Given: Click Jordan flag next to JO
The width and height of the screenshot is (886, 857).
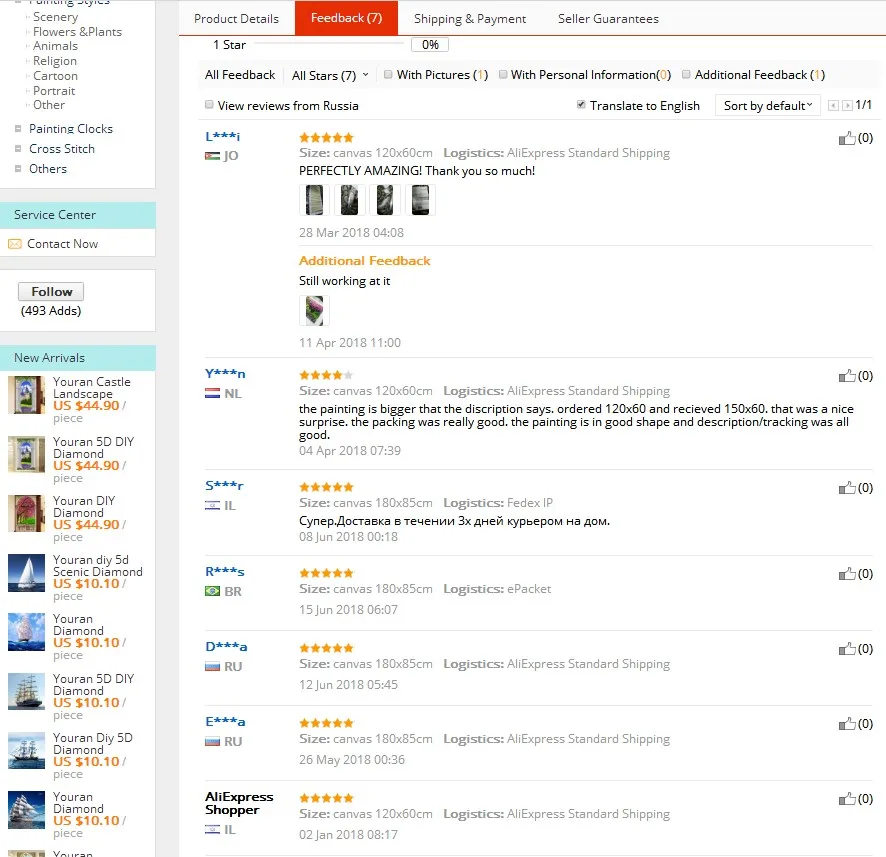Looking at the screenshot, I should (x=212, y=156).
